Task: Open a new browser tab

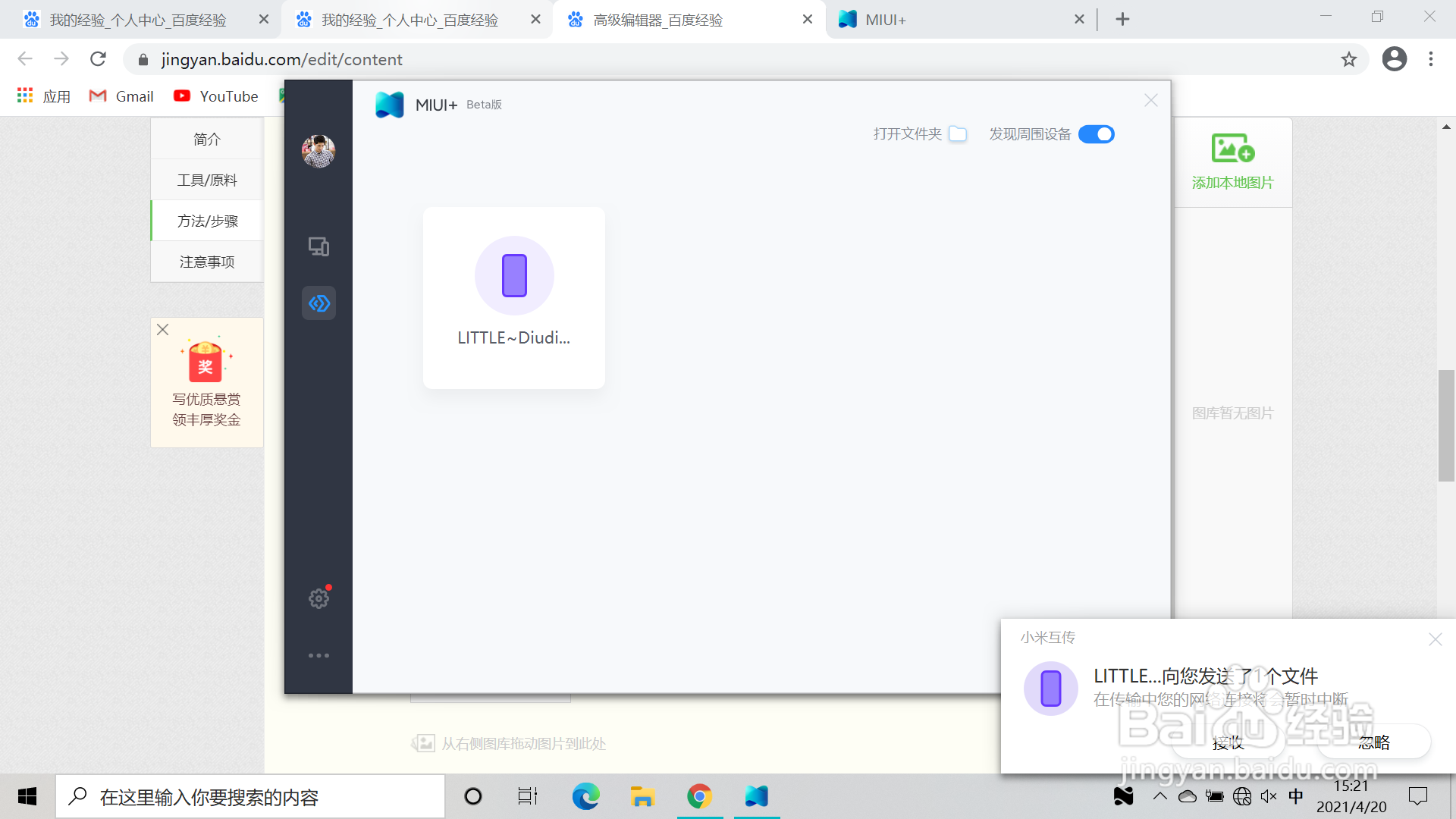Action: pyautogui.click(x=1123, y=20)
